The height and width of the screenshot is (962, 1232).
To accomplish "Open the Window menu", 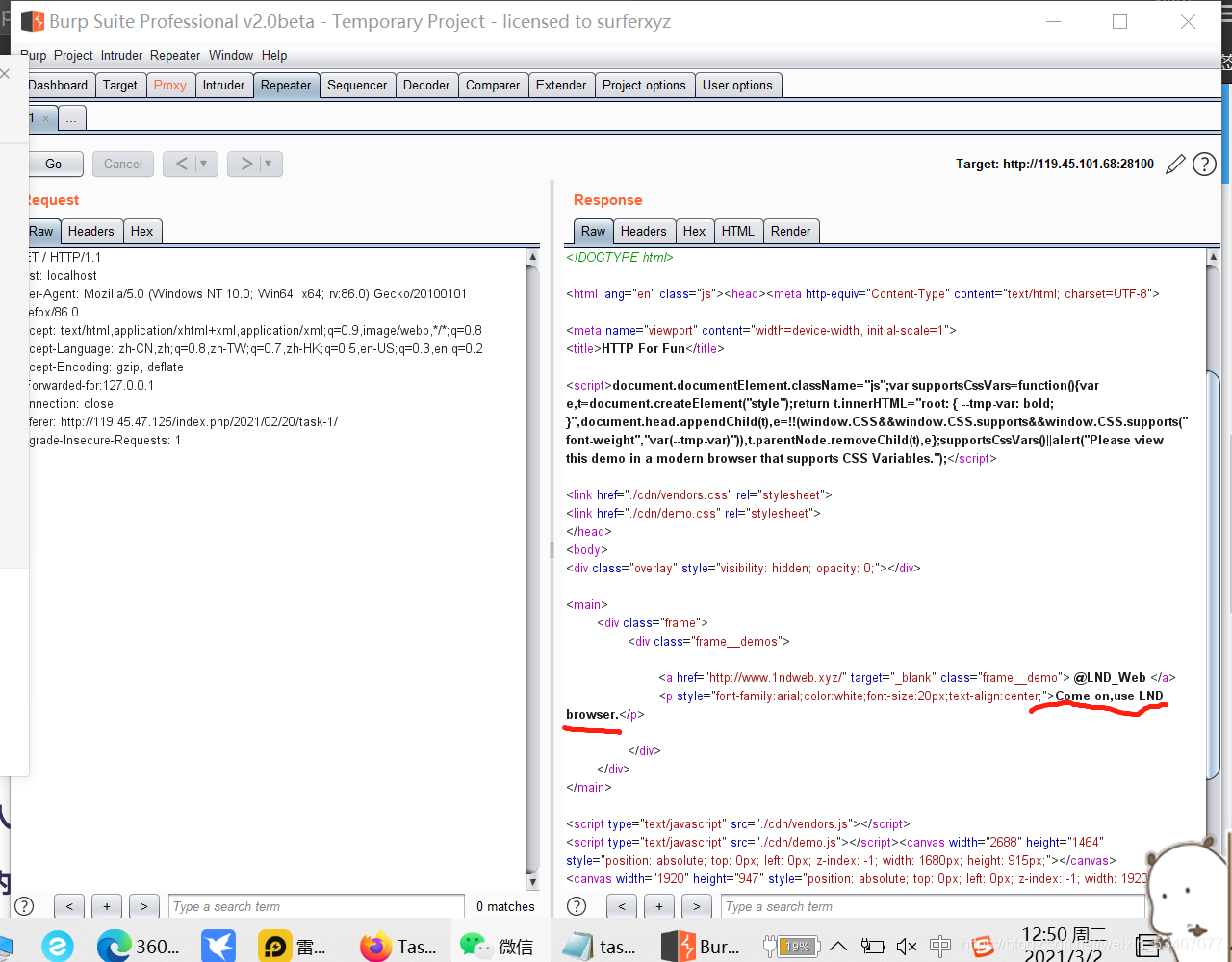I will point(231,55).
